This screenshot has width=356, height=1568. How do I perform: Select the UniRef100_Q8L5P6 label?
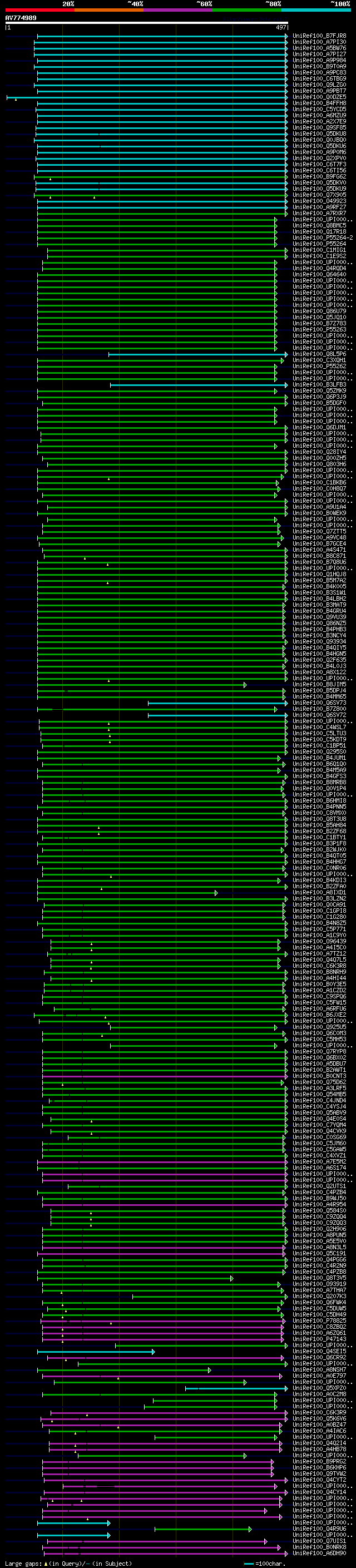319,354
